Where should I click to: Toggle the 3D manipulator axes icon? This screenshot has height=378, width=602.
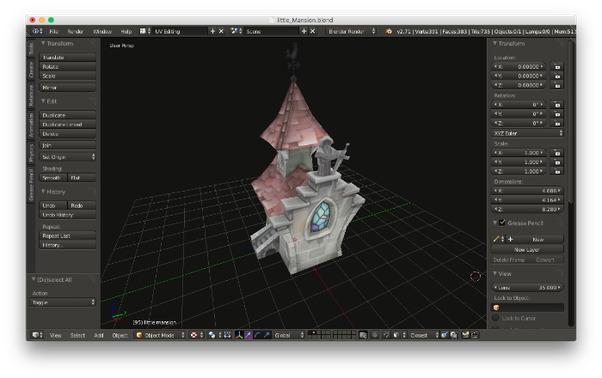(239, 335)
